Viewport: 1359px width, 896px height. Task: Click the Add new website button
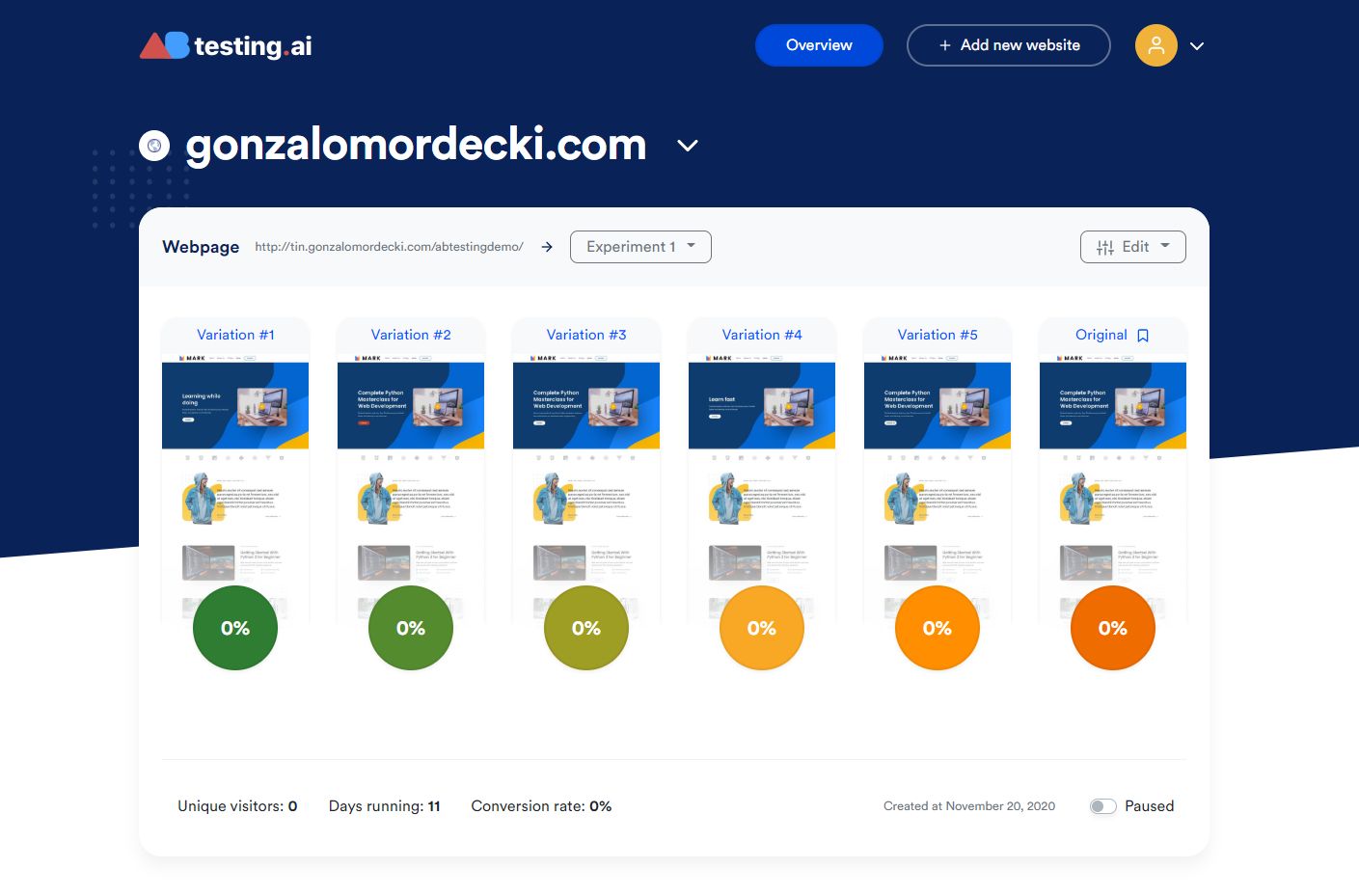coord(1008,44)
